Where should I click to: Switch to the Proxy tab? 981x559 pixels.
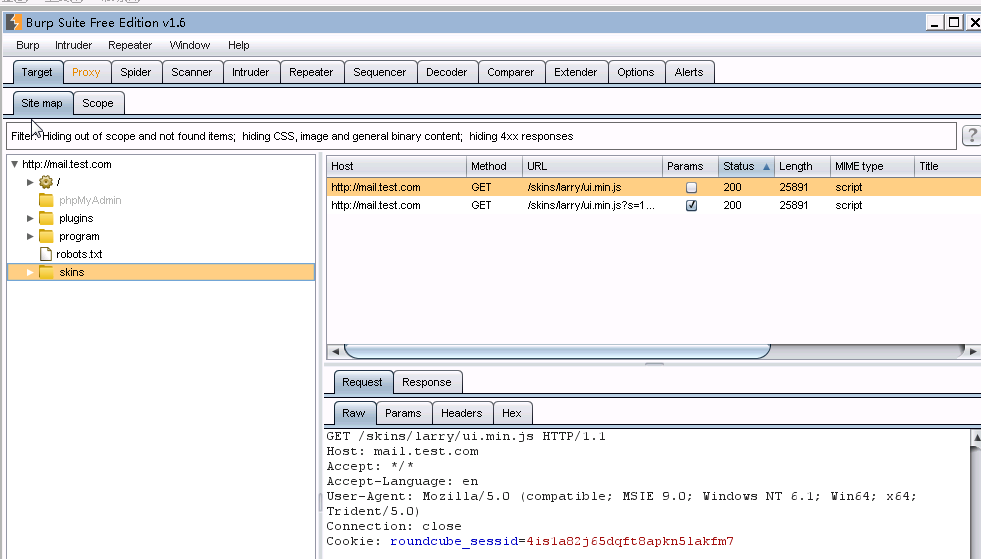(86, 72)
